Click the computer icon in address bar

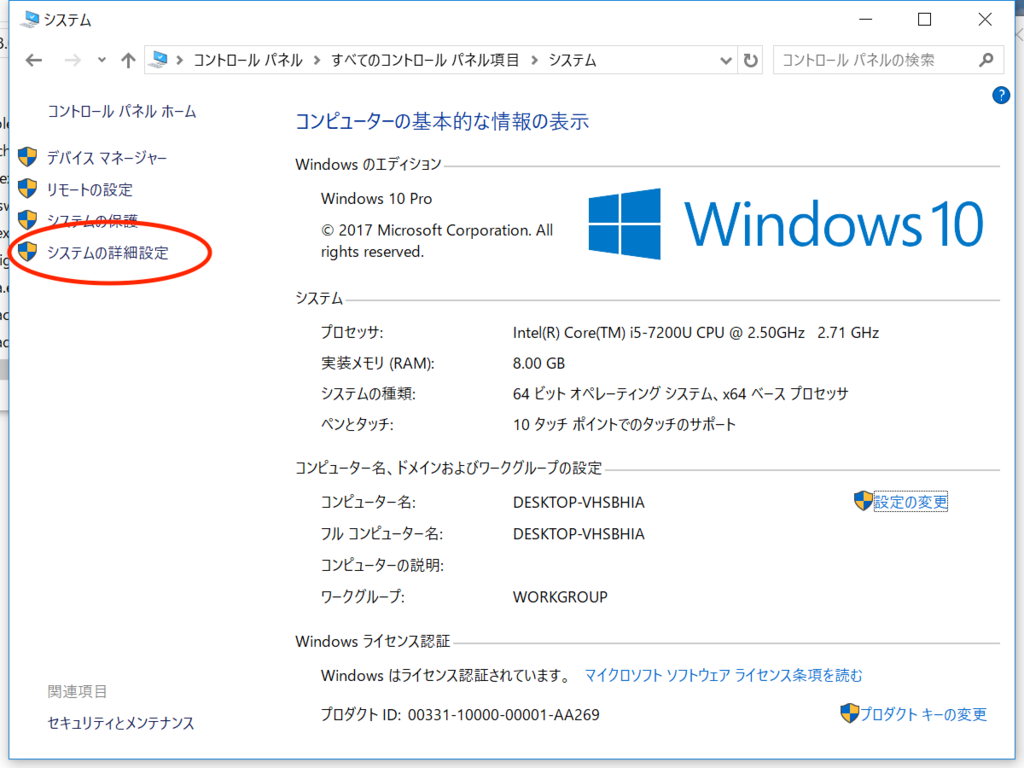(x=158, y=60)
